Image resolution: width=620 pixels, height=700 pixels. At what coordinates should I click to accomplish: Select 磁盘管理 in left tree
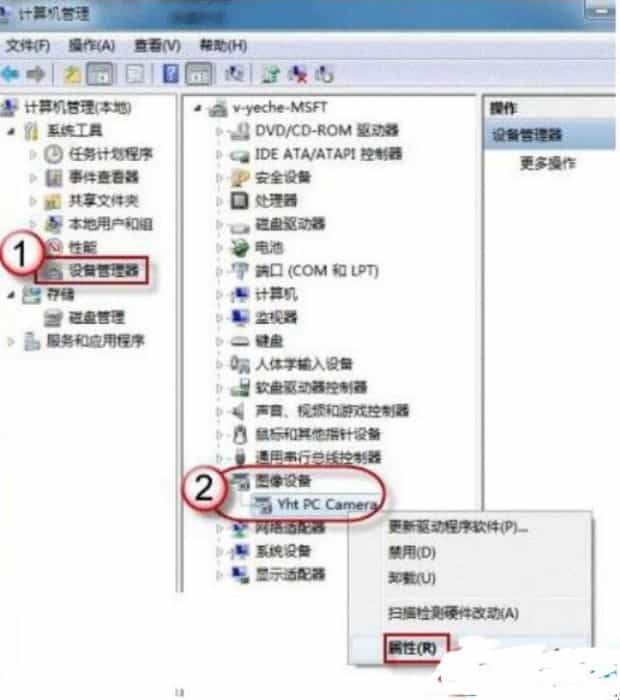tap(96, 317)
